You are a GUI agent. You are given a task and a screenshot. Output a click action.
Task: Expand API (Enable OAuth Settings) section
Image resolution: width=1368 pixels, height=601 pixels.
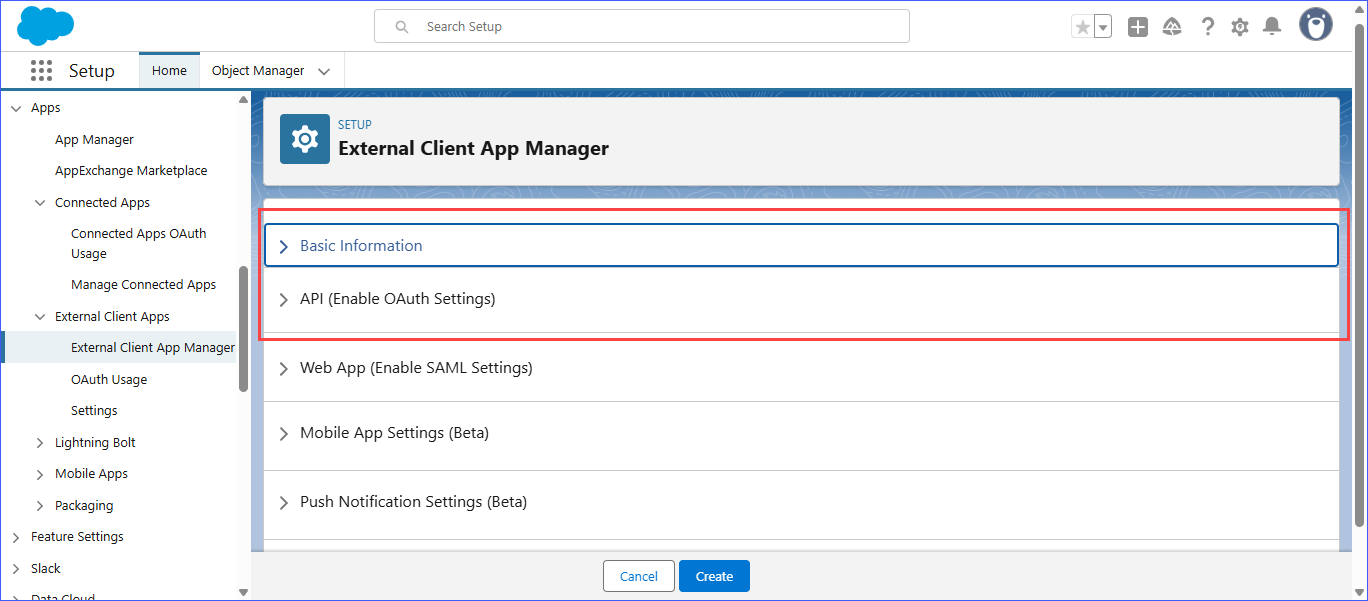(397, 299)
